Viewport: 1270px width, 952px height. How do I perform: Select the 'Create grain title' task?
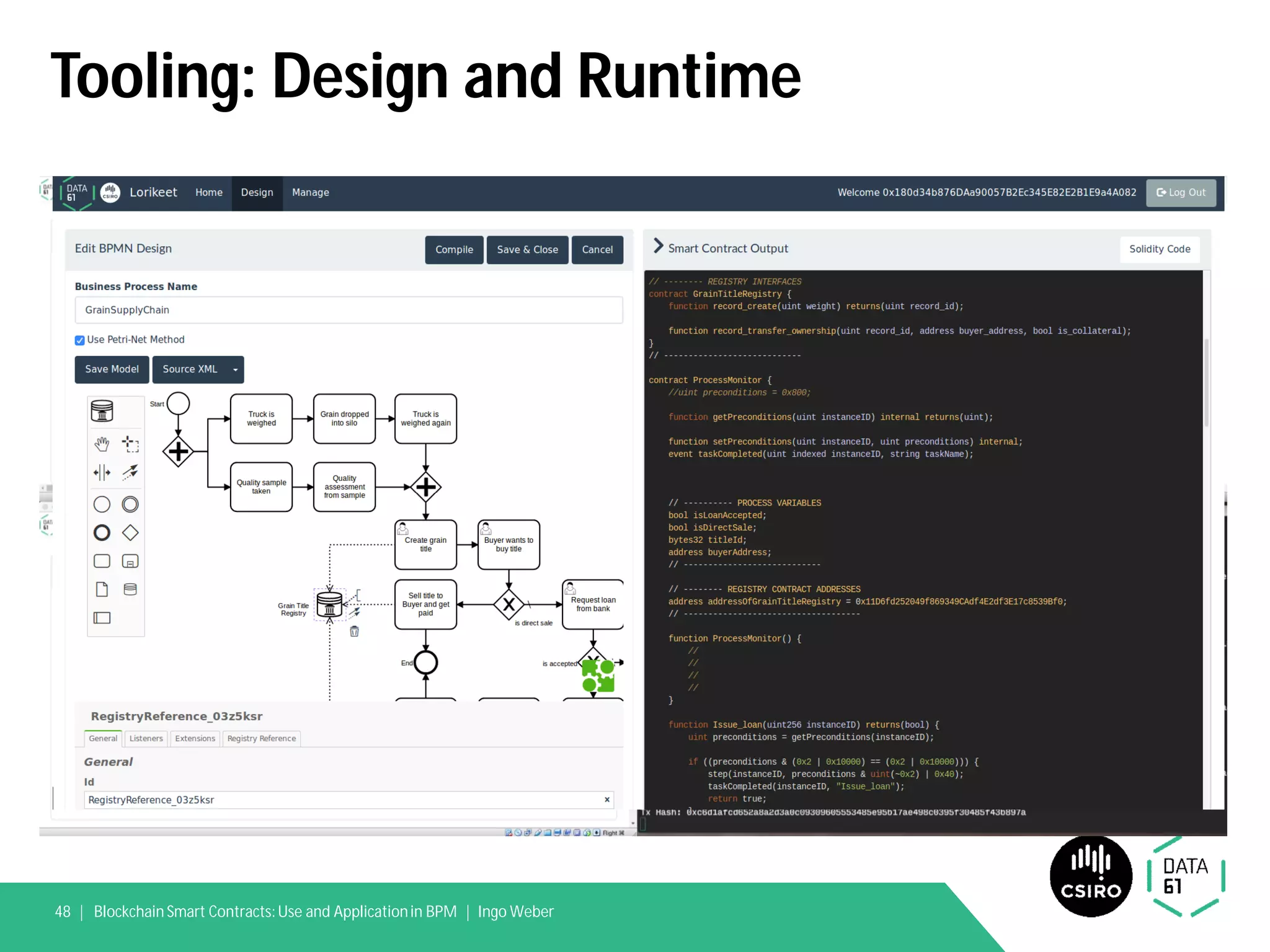pyautogui.click(x=426, y=545)
